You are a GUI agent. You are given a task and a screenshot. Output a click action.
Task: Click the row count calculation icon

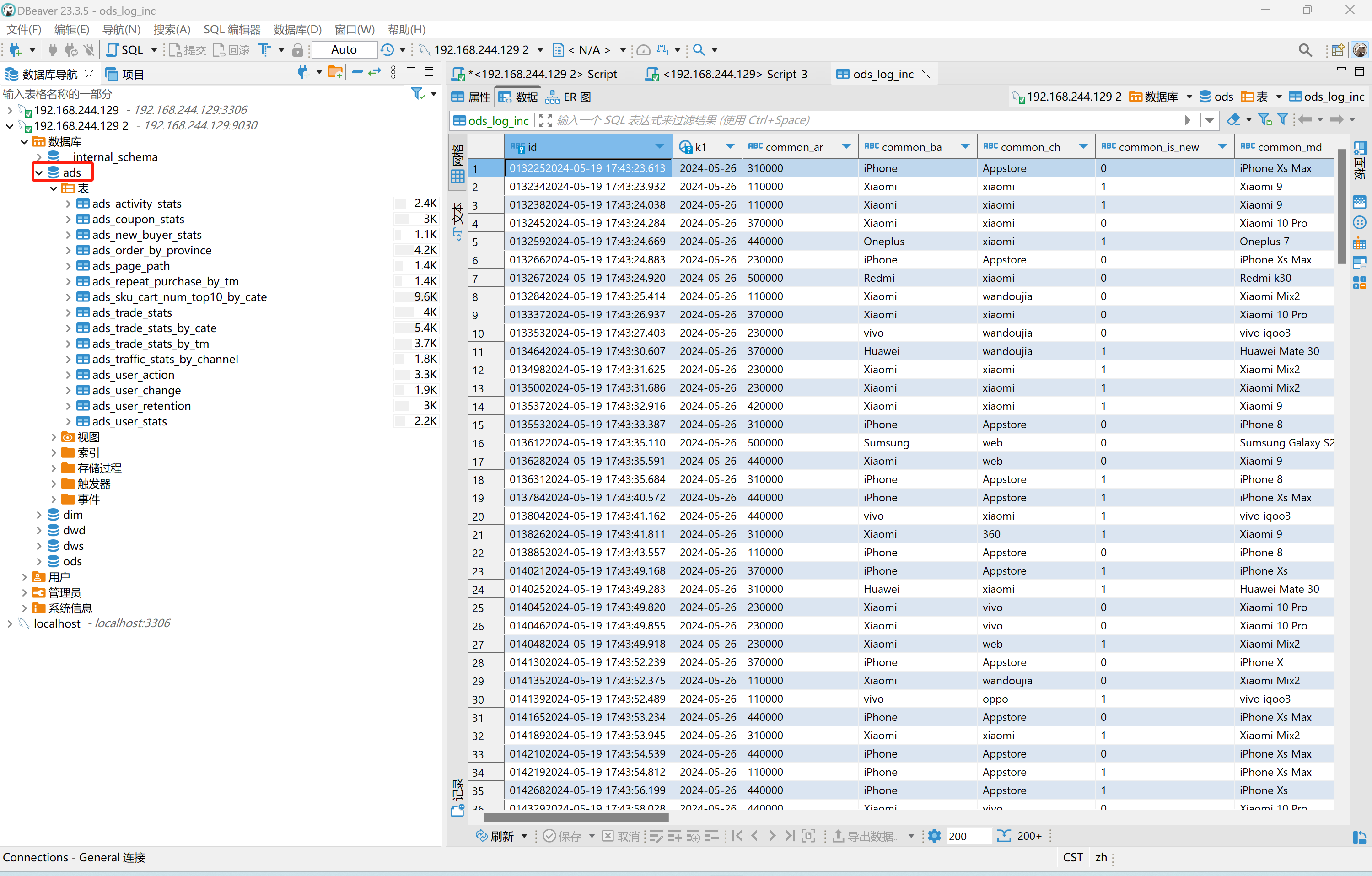click(x=1004, y=836)
